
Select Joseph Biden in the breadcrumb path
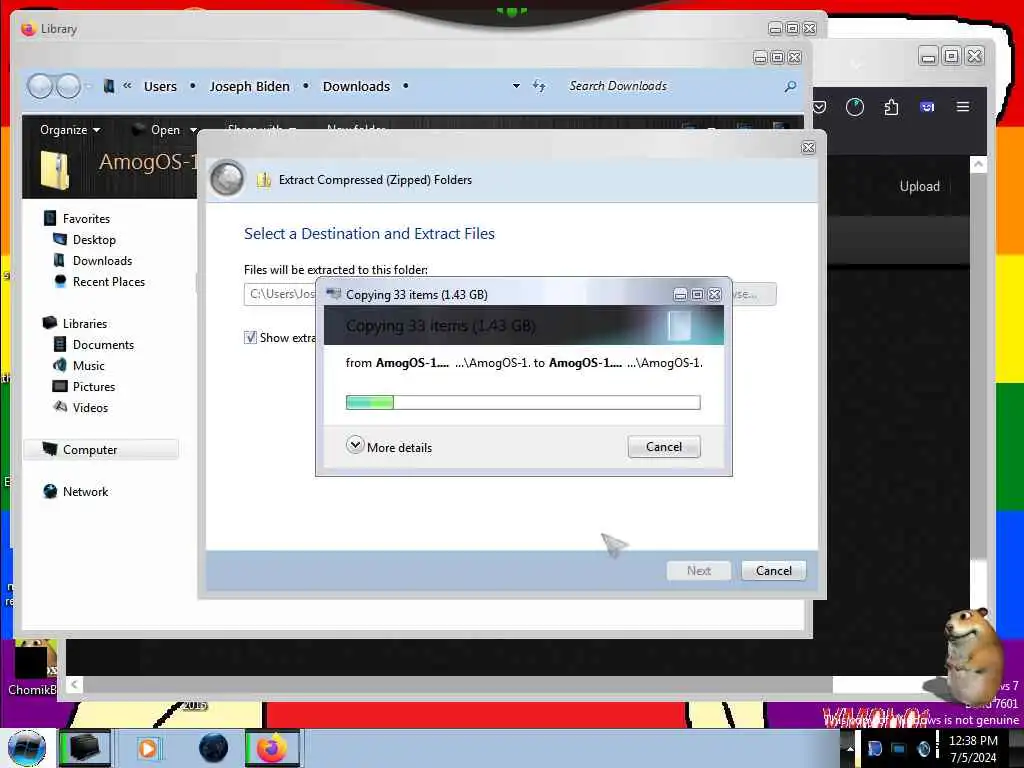(x=249, y=86)
